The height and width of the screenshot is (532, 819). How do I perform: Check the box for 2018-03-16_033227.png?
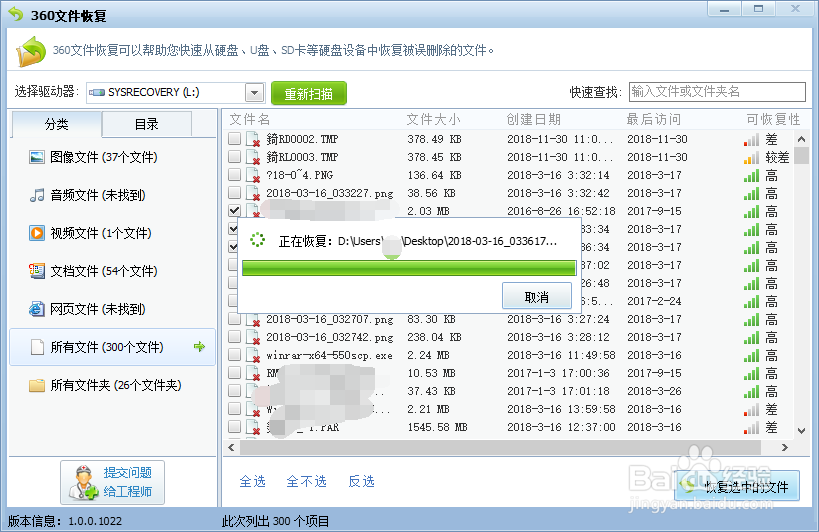235,193
